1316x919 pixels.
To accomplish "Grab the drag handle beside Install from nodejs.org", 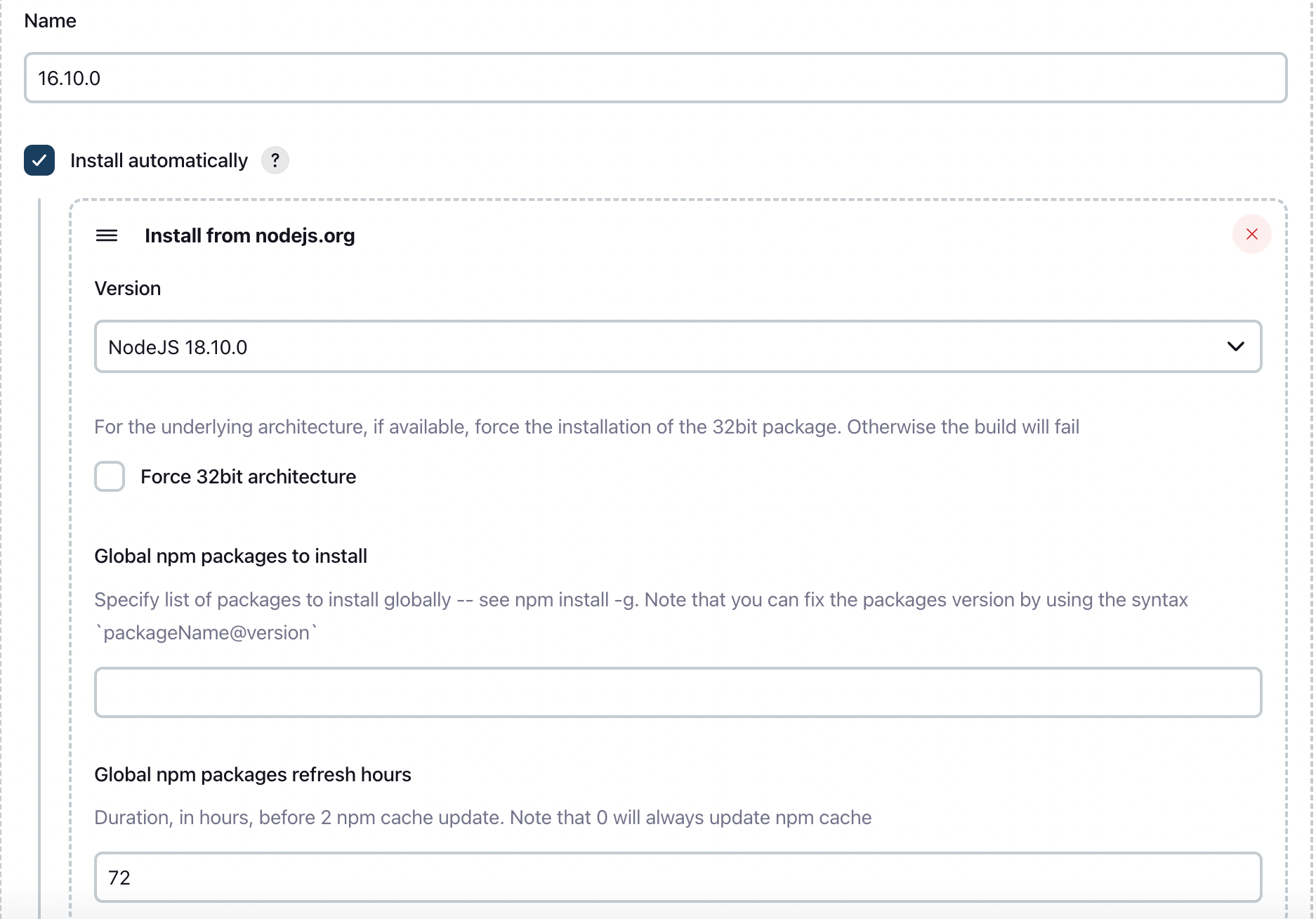I will [107, 235].
